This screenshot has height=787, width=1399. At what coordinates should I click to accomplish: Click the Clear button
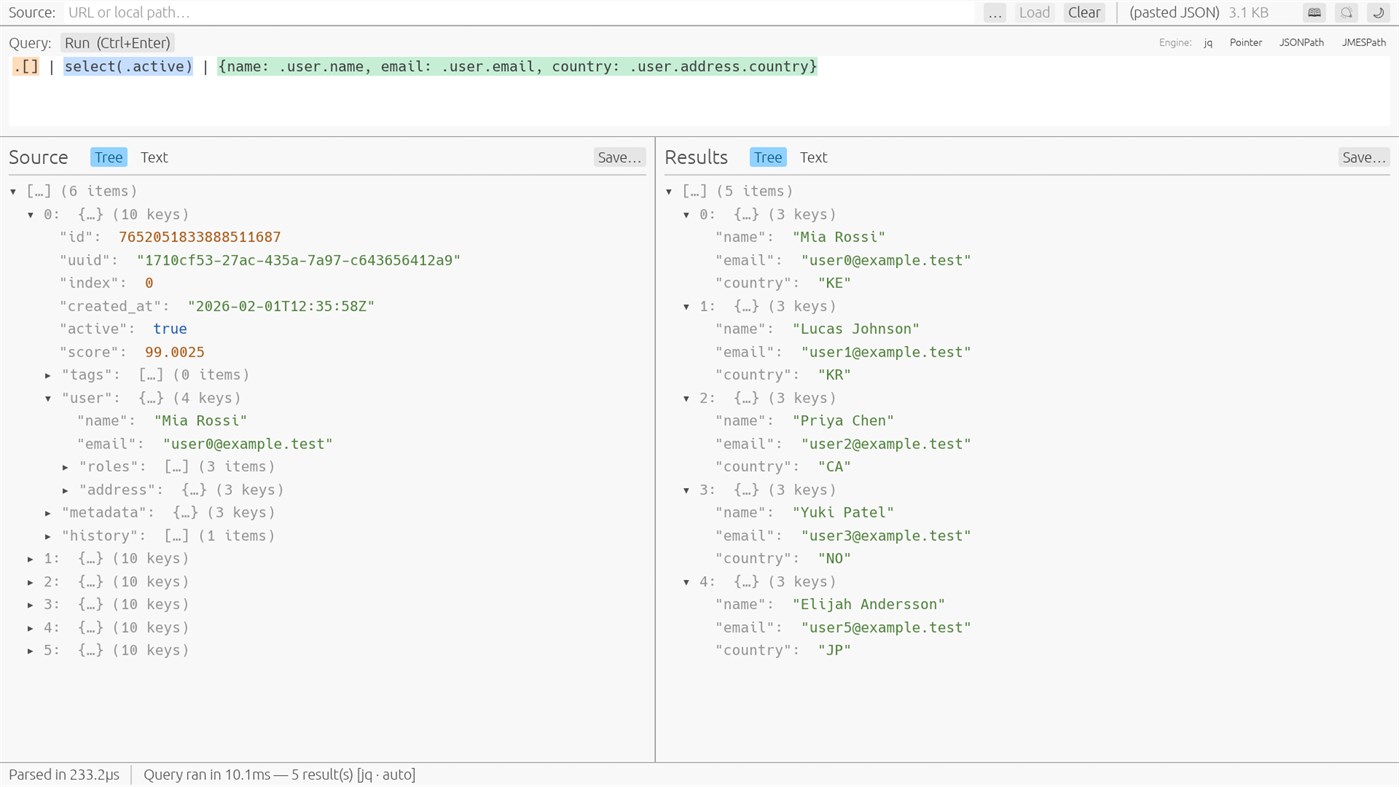[1084, 13]
